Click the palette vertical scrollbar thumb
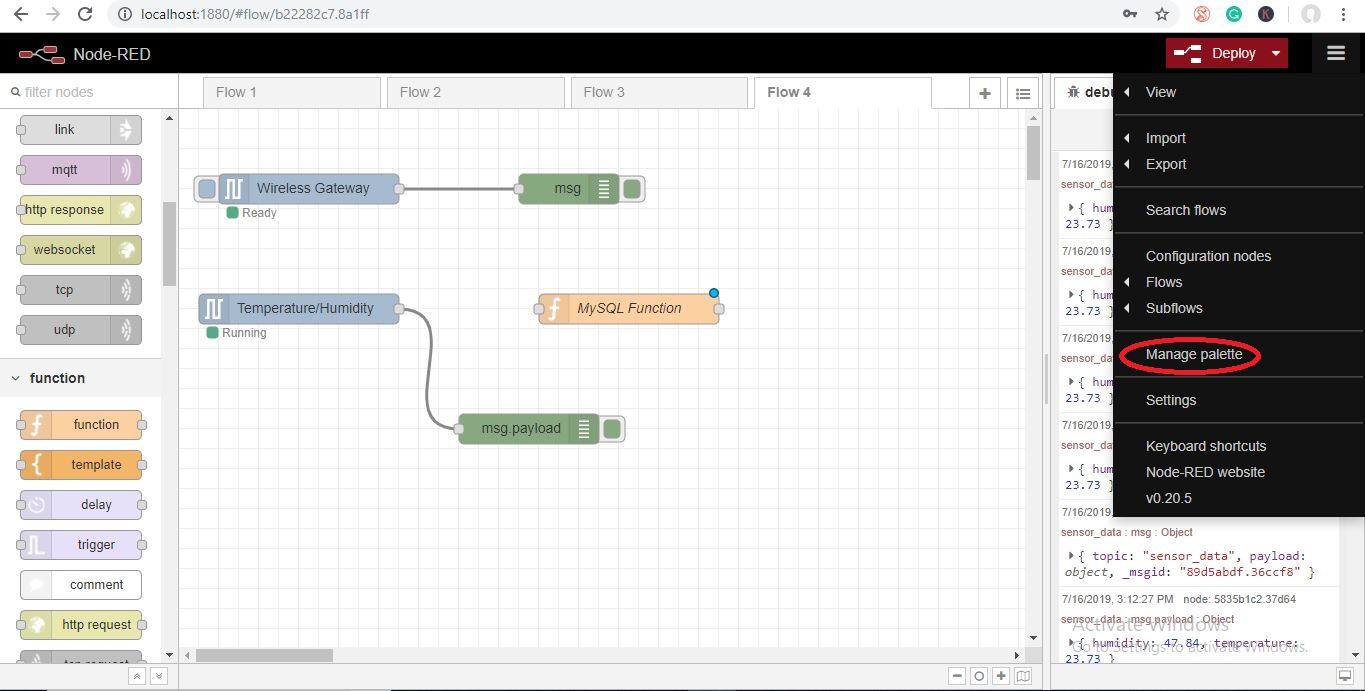Viewport: 1365px width, 691px height. (169, 244)
